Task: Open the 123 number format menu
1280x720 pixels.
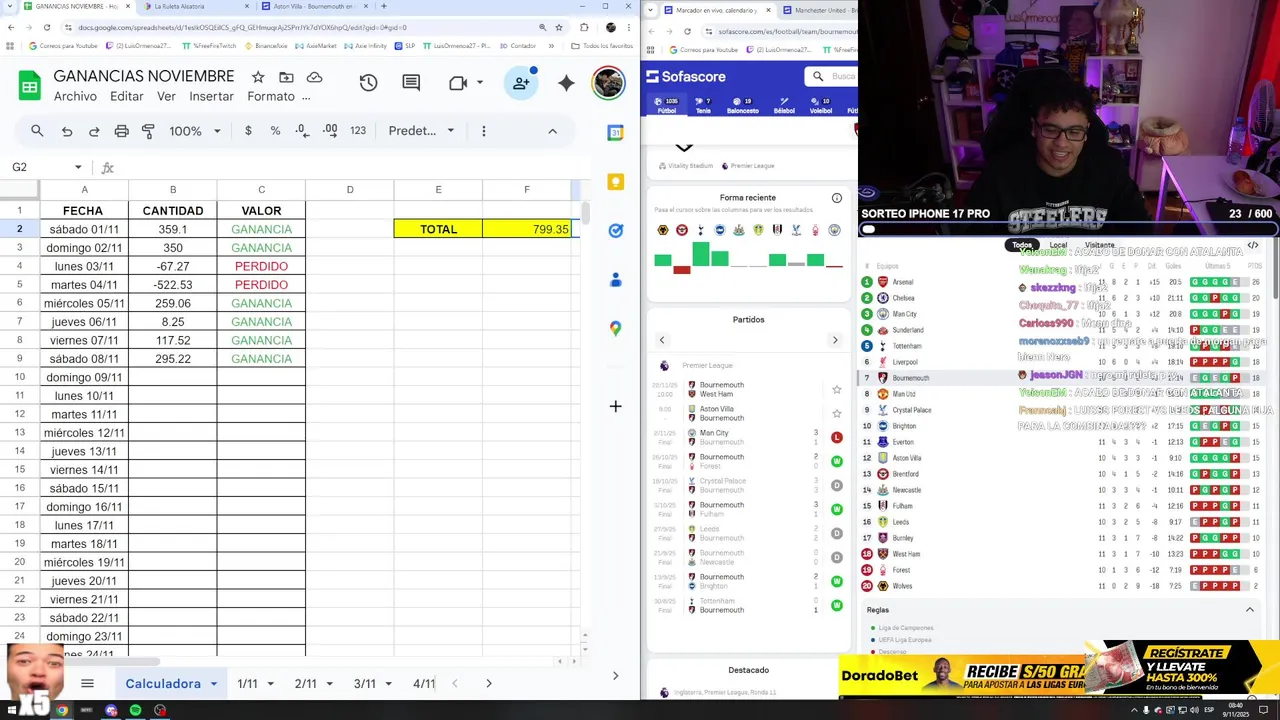Action: (358, 131)
